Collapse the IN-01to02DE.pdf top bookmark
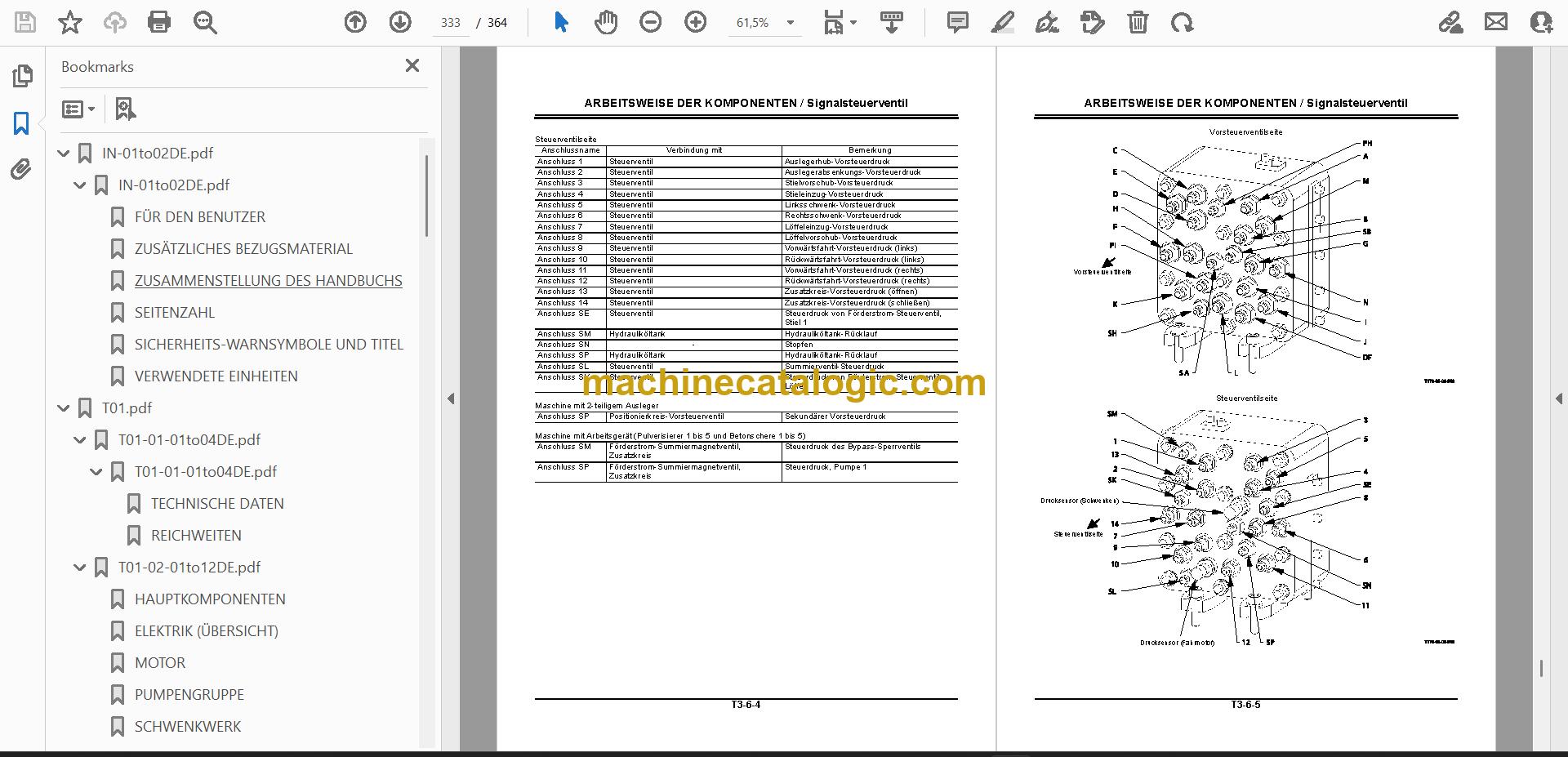The height and width of the screenshot is (757, 1568). pos(64,153)
